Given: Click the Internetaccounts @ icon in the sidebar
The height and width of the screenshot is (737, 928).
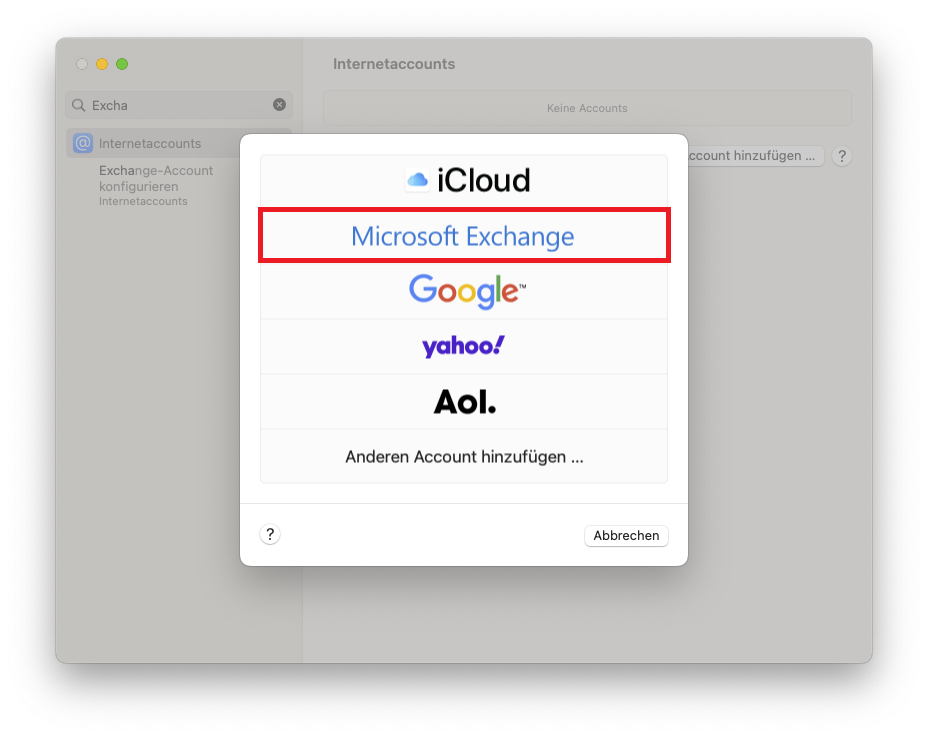Looking at the screenshot, I should pos(82,142).
